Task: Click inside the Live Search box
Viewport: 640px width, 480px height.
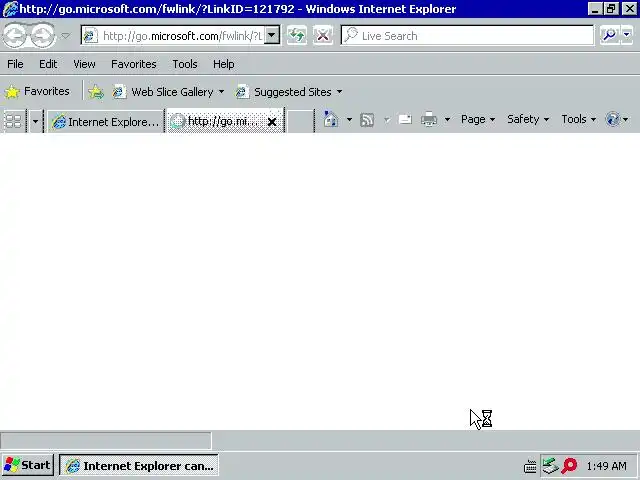Action: click(467, 36)
